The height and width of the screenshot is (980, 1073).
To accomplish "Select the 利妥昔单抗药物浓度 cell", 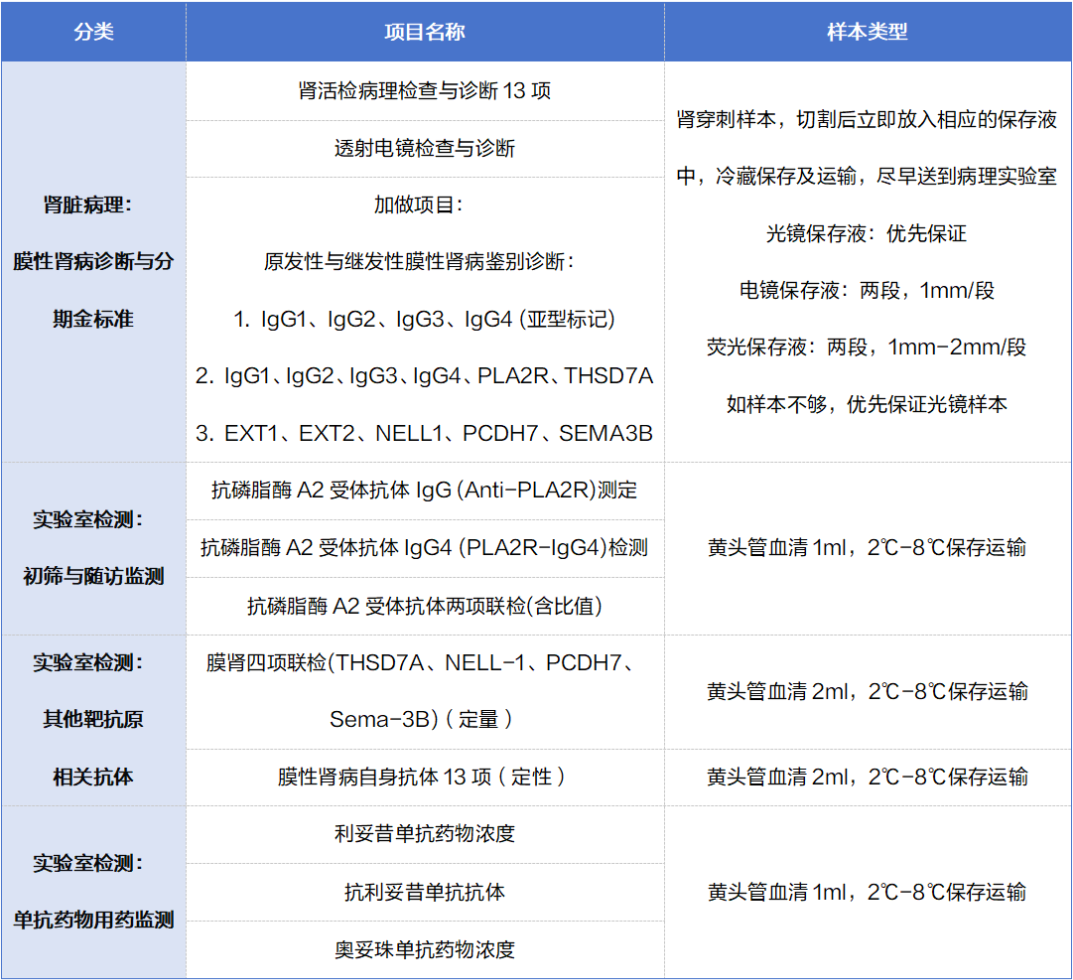I will pyautogui.click(x=424, y=834).
